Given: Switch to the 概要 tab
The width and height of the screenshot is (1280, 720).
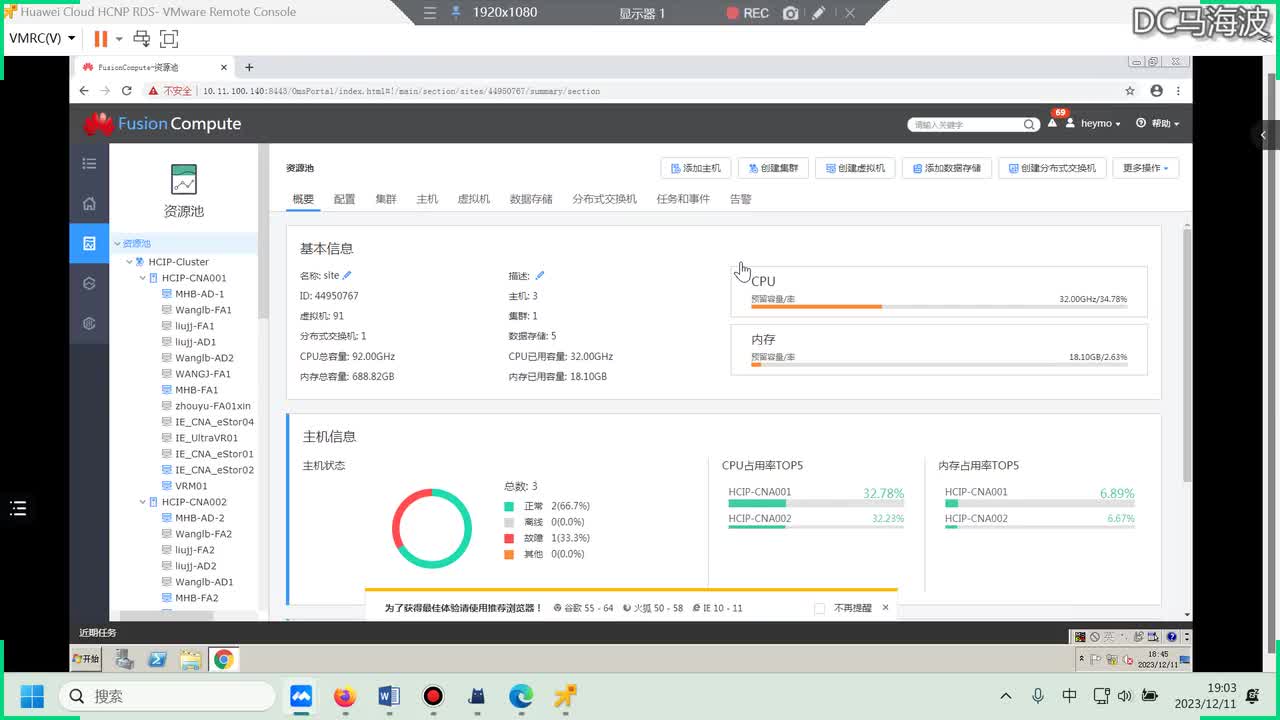Looking at the screenshot, I should pos(303,199).
